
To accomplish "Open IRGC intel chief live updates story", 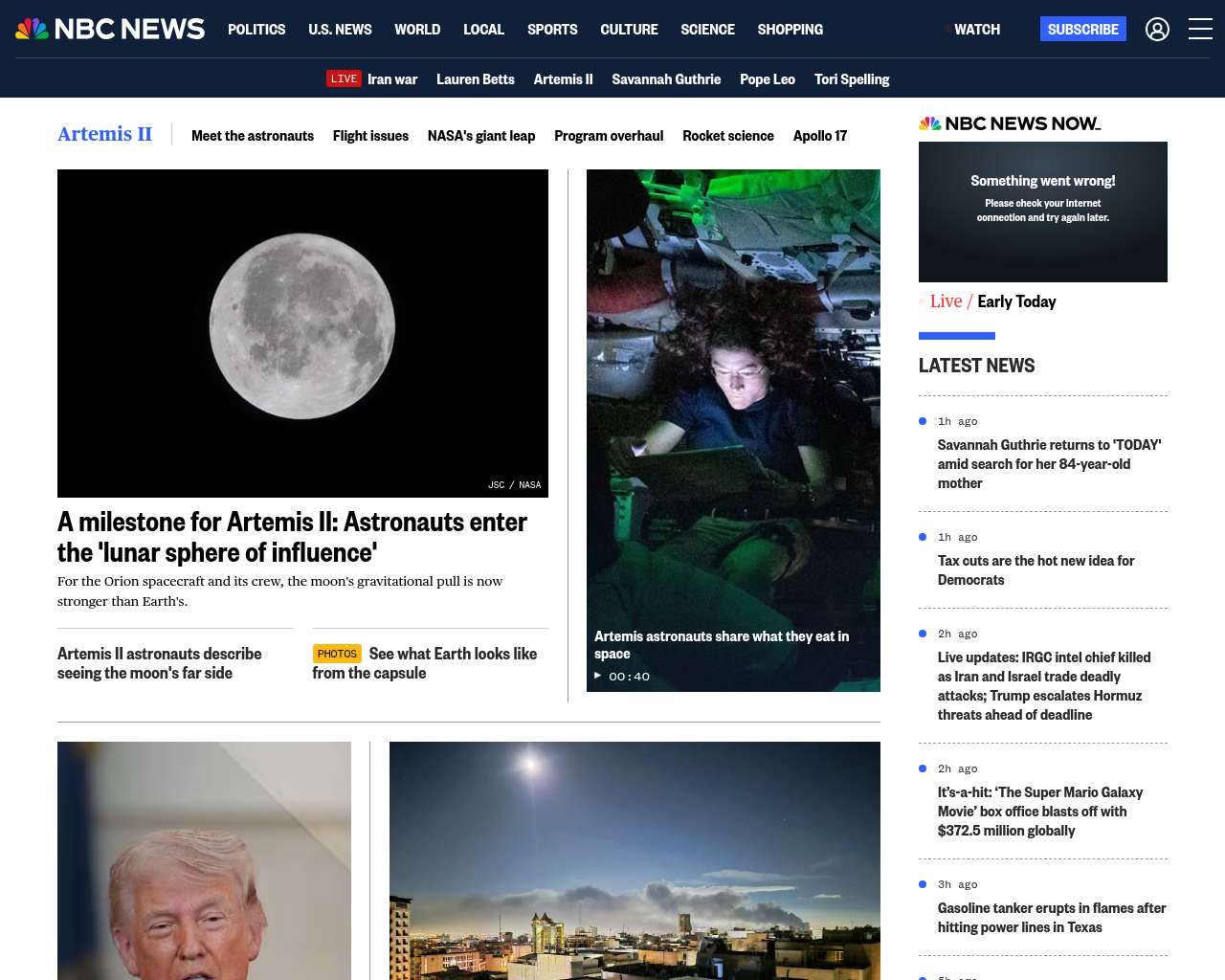I will coord(1044,686).
